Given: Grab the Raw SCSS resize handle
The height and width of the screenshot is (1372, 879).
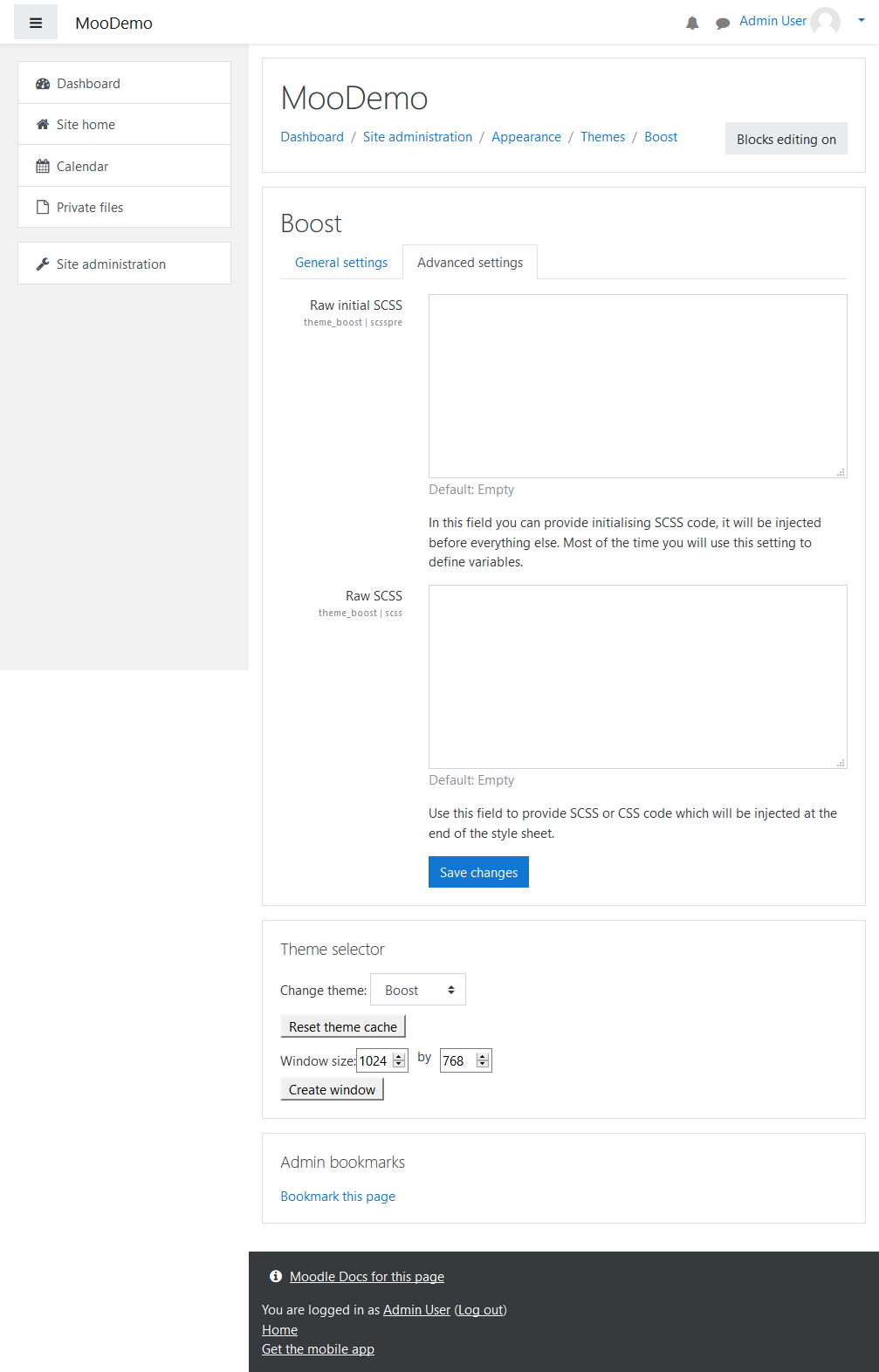Looking at the screenshot, I should [841, 763].
